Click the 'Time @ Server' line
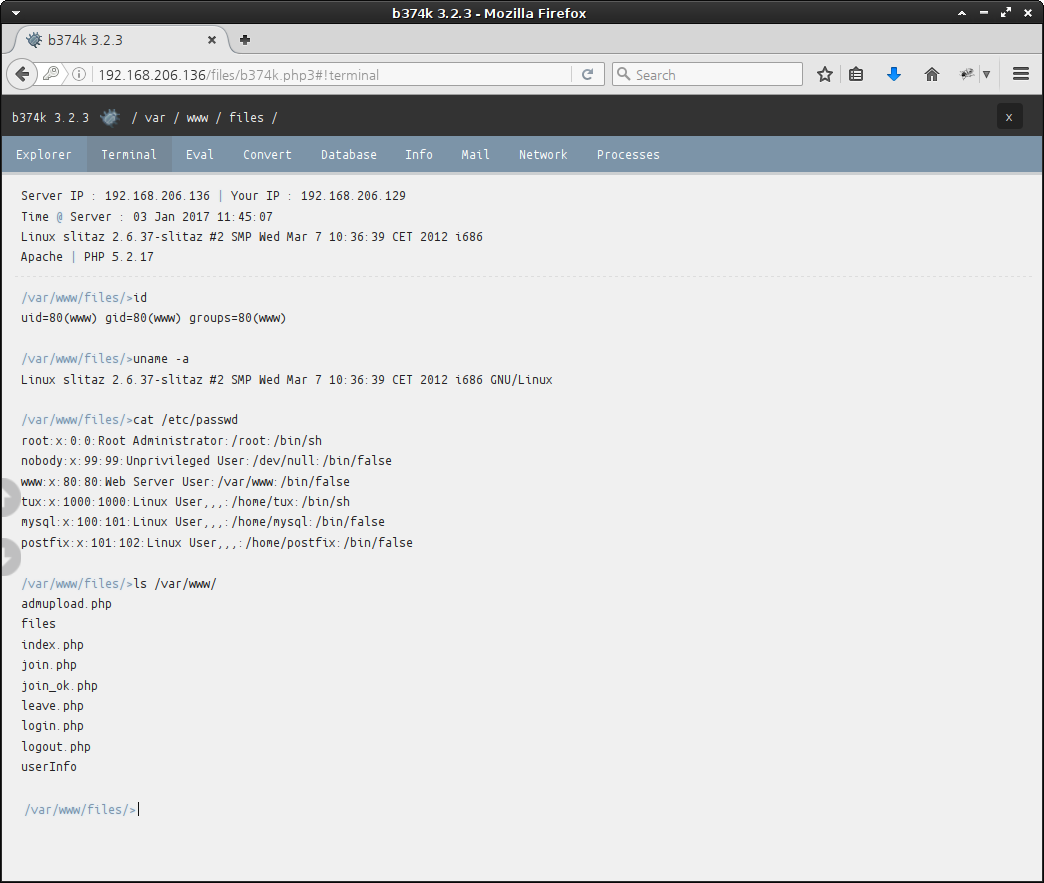Image resolution: width=1044 pixels, height=883 pixels. 146,216
